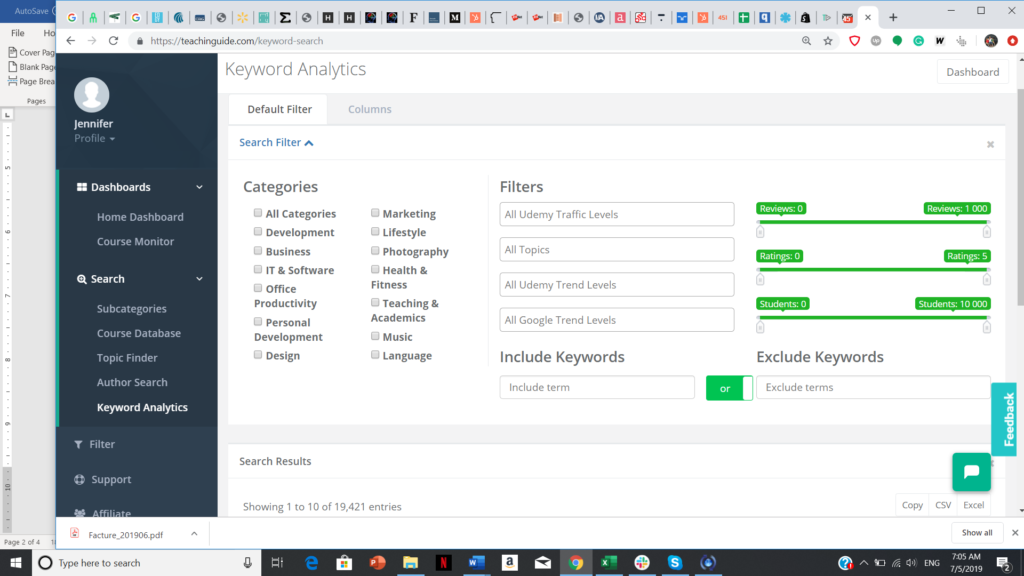This screenshot has width=1024, height=576.
Task: Open Slack from taskbar
Action: click(642, 562)
